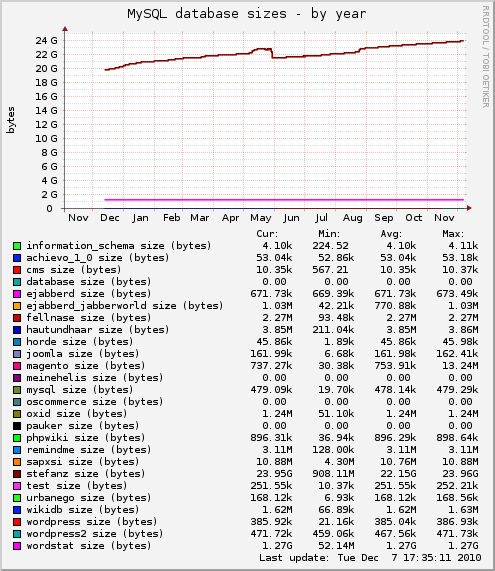Image resolution: width=495 pixels, height=571 pixels.
Task: Select the 'wikidb size (bytes)' label
Action: click(83, 510)
